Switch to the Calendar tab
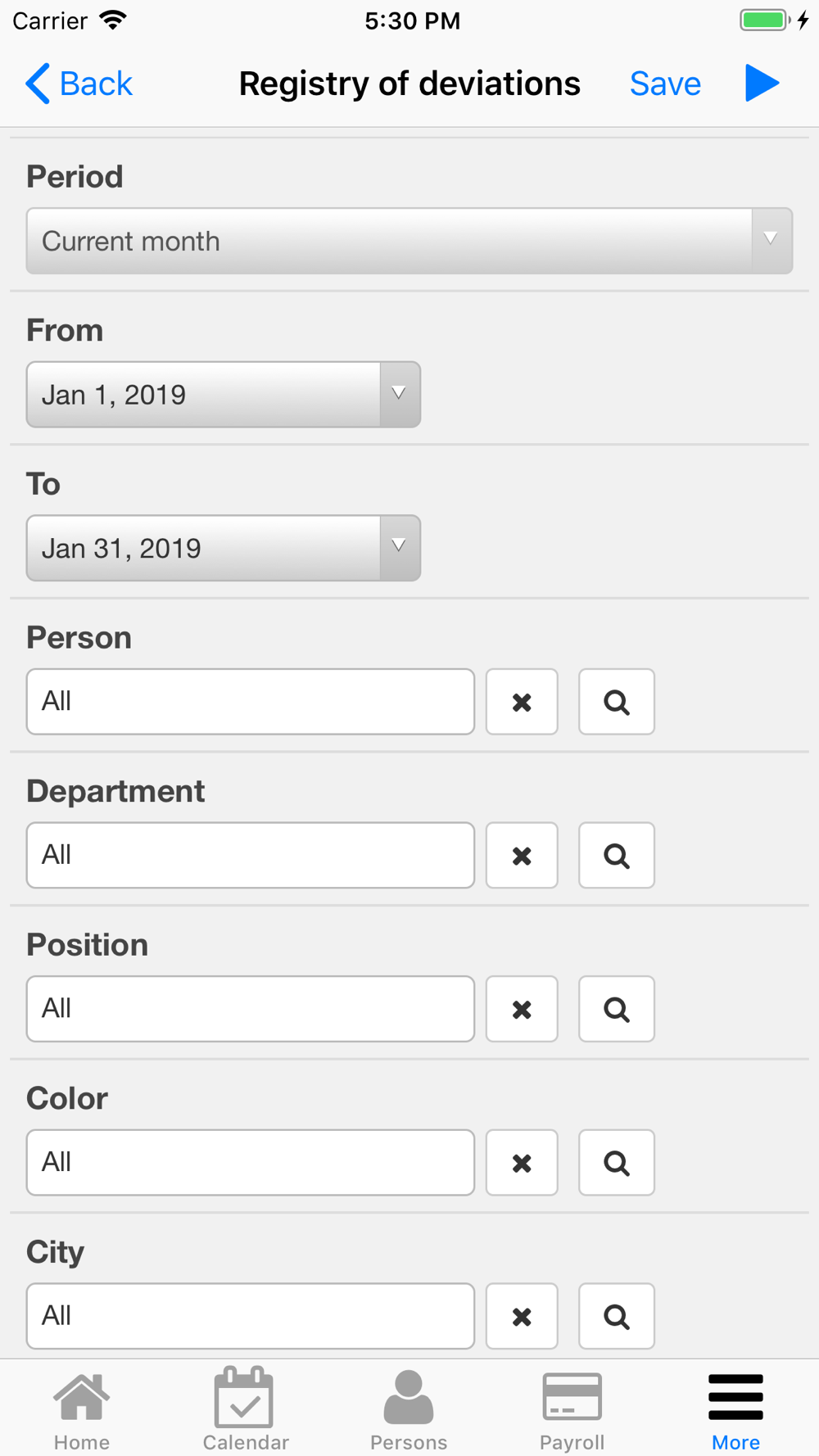This screenshot has width=819, height=1456. tap(246, 1409)
